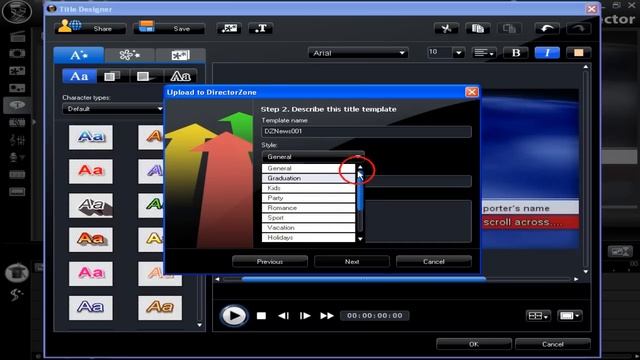Click the undo arrow icon

click(547, 29)
